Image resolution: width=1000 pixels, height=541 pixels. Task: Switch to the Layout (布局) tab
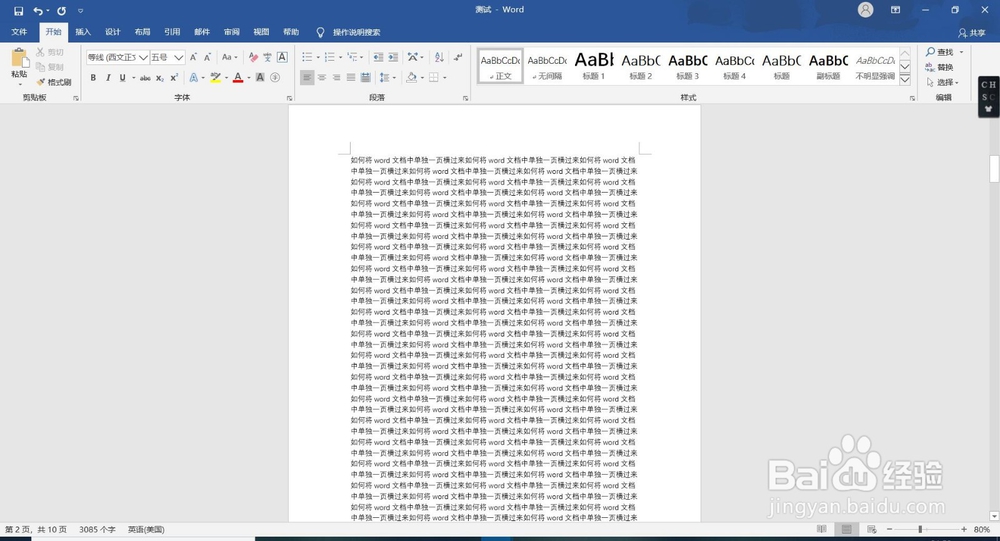click(142, 32)
